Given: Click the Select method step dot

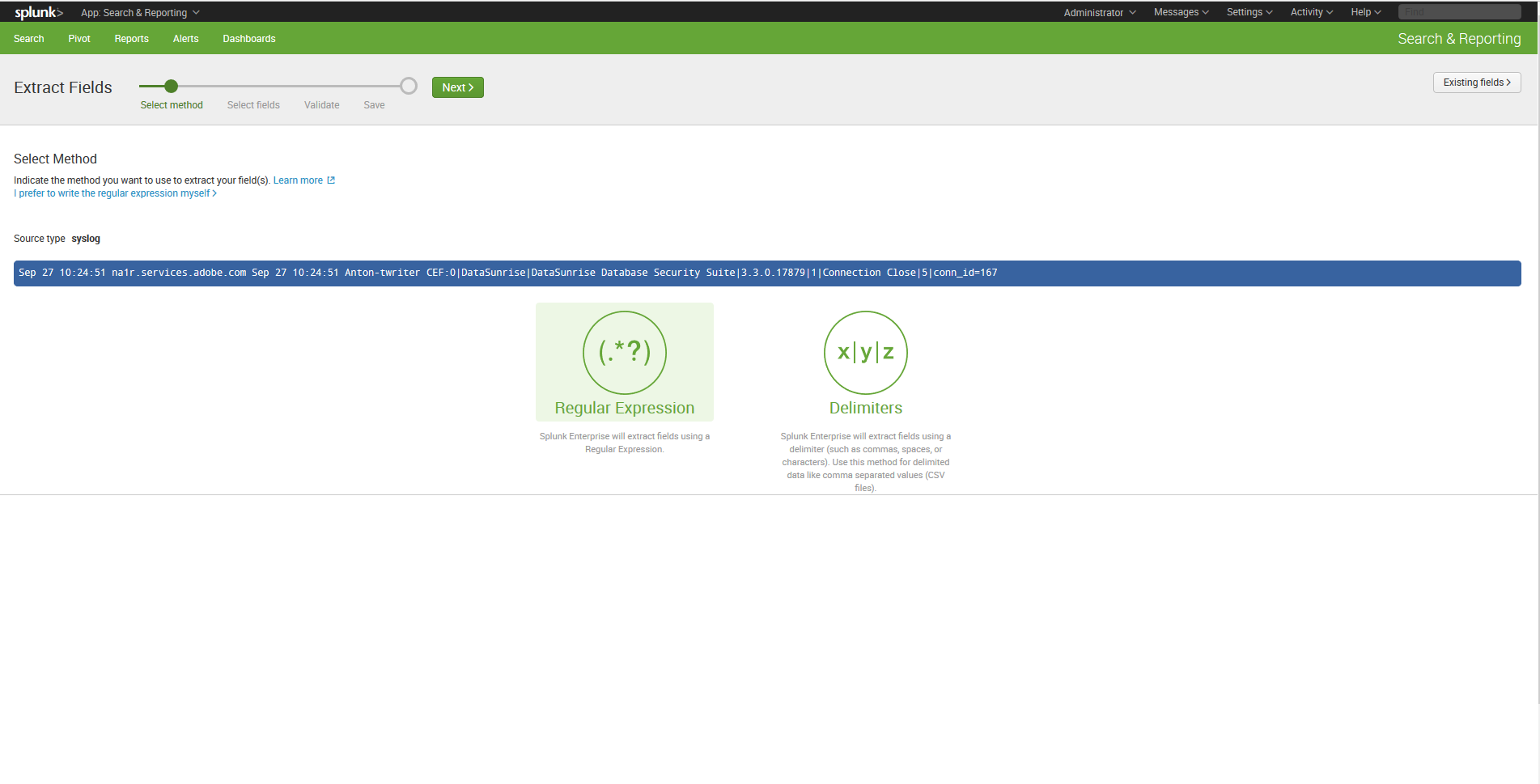Looking at the screenshot, I should (171, 86).
